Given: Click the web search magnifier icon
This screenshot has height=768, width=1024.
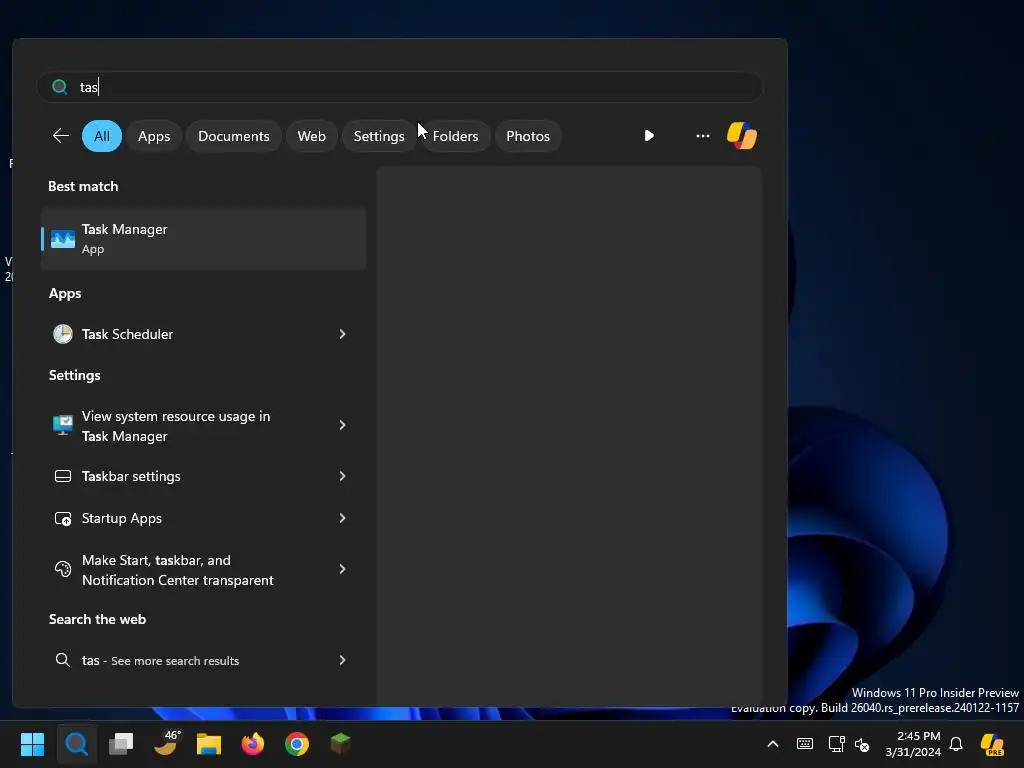Looking at the screenshot, I should [x=63, y=660].
